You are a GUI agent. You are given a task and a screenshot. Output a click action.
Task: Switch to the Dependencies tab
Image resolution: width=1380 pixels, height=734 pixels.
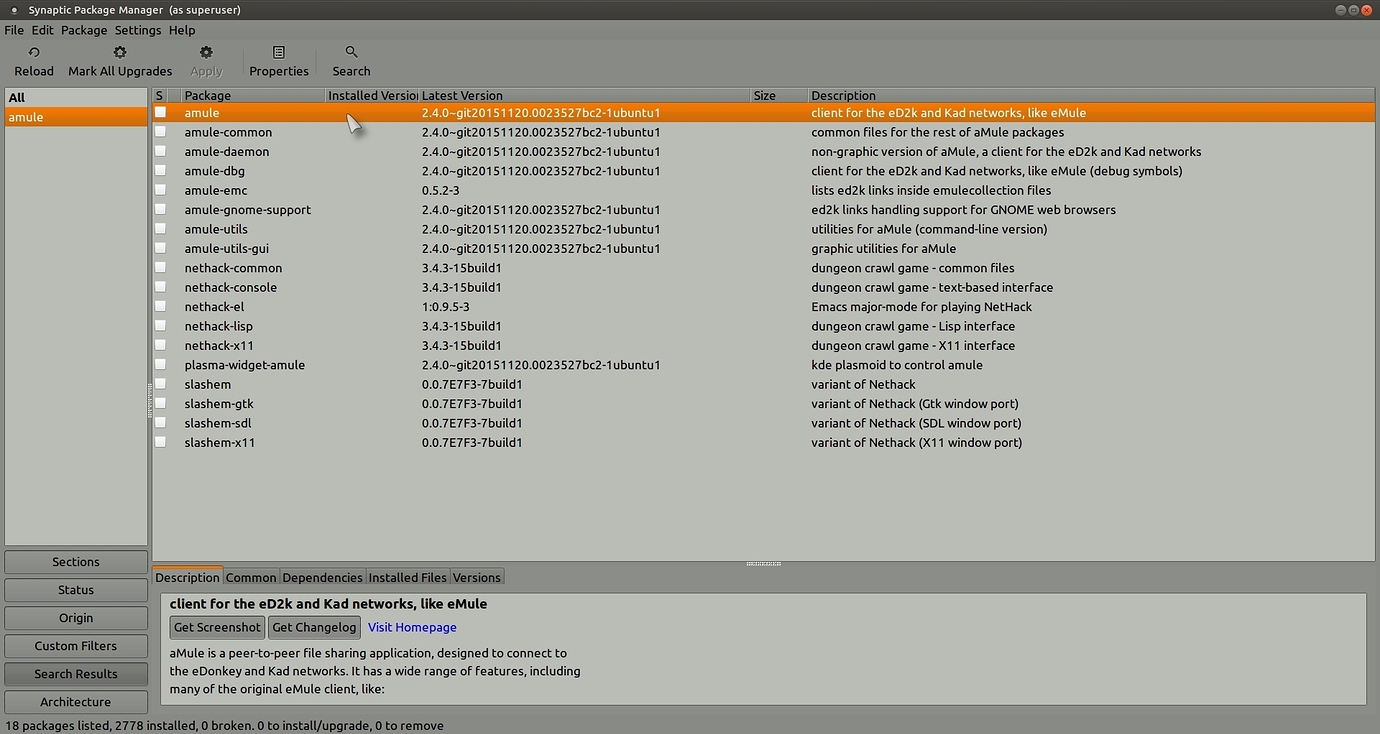click(x=322, y=577)
